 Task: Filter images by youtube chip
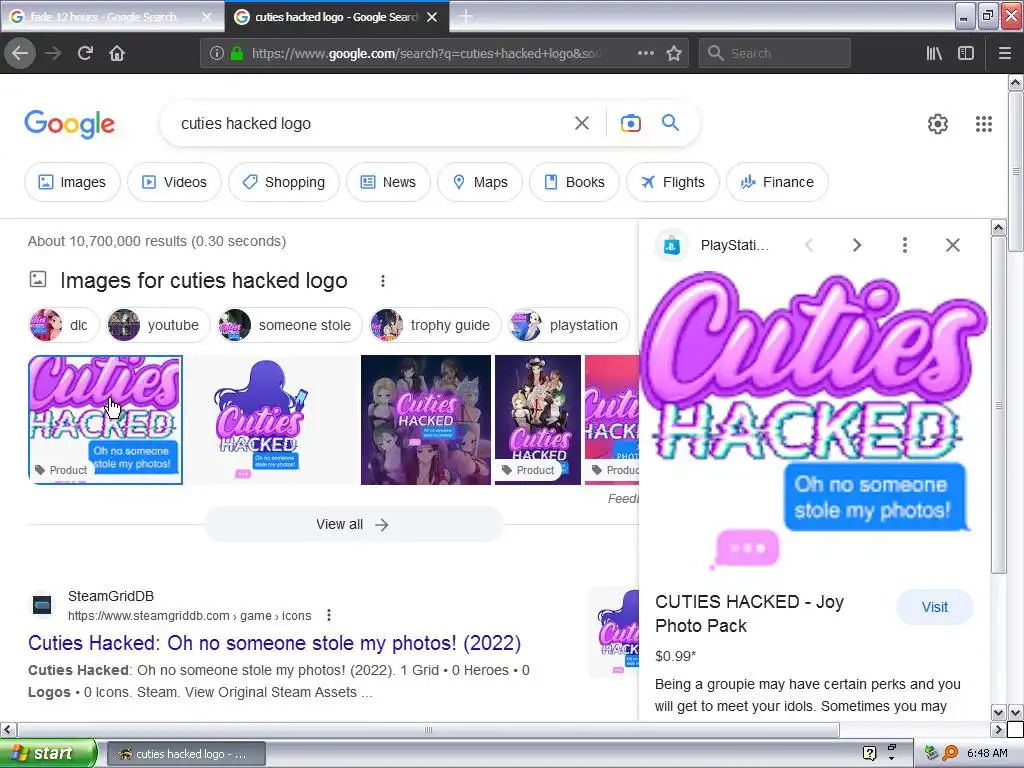(x=159, y=325)
